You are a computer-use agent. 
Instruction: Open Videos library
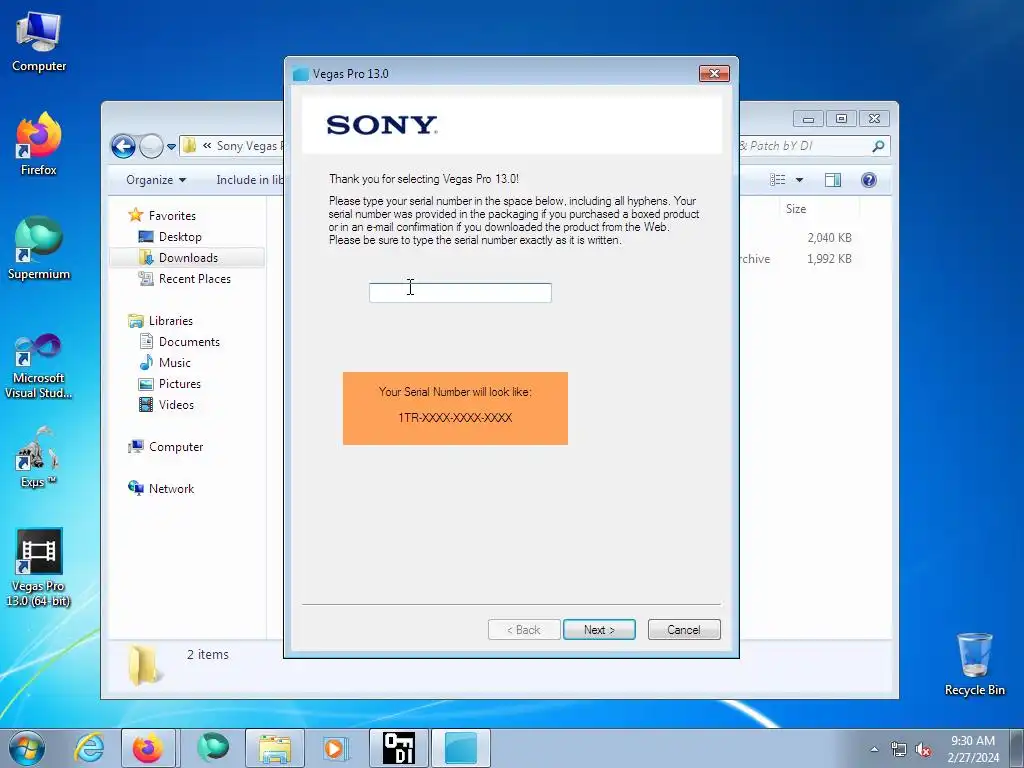pos(176,404)
